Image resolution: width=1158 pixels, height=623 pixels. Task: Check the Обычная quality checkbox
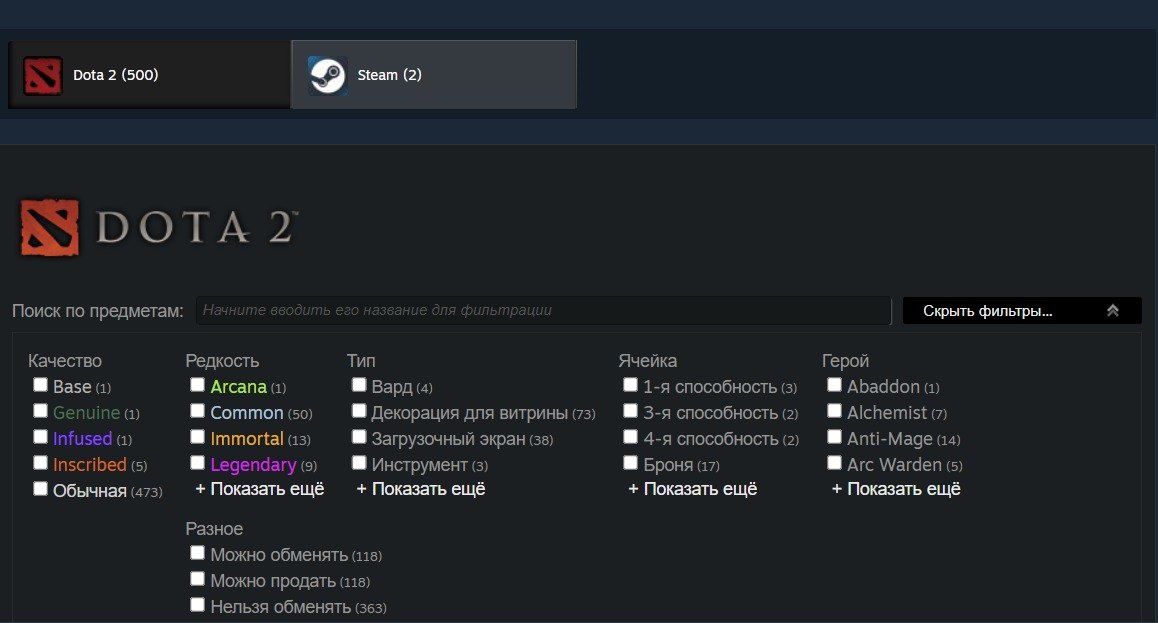pyautogui.click(x=41, y=489)
